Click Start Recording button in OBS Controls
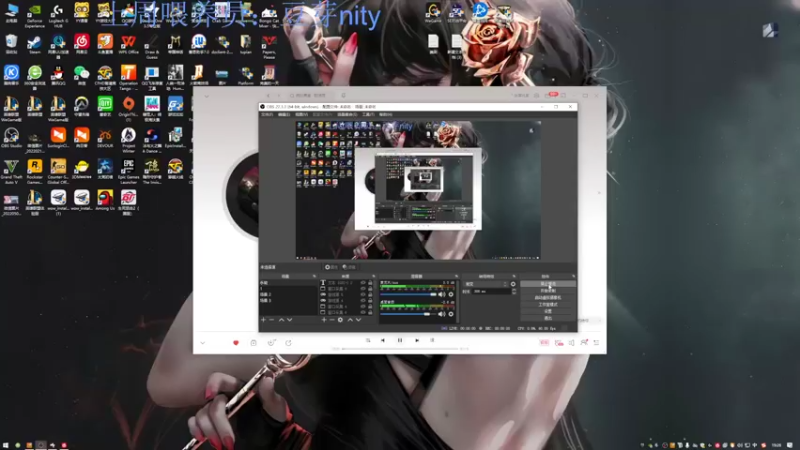The image size is (800, 450). coord(548,291)
